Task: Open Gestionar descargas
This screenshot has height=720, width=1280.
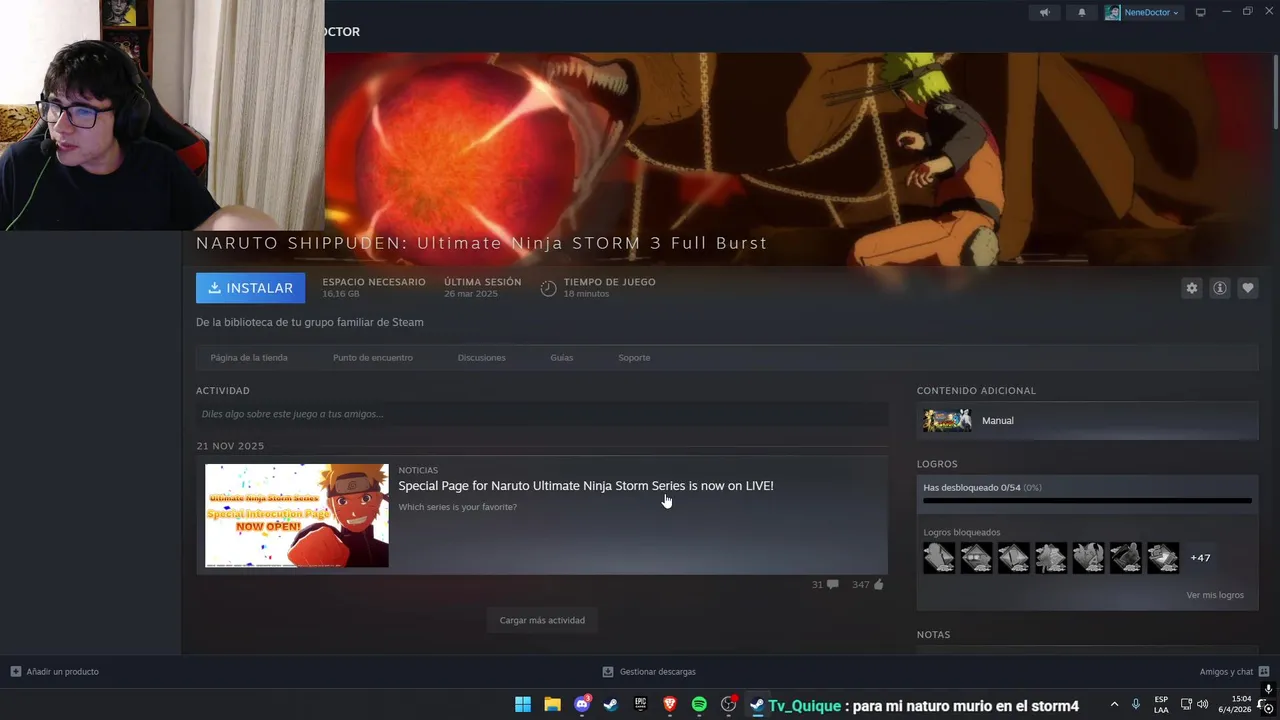Action: pos(648,672)
